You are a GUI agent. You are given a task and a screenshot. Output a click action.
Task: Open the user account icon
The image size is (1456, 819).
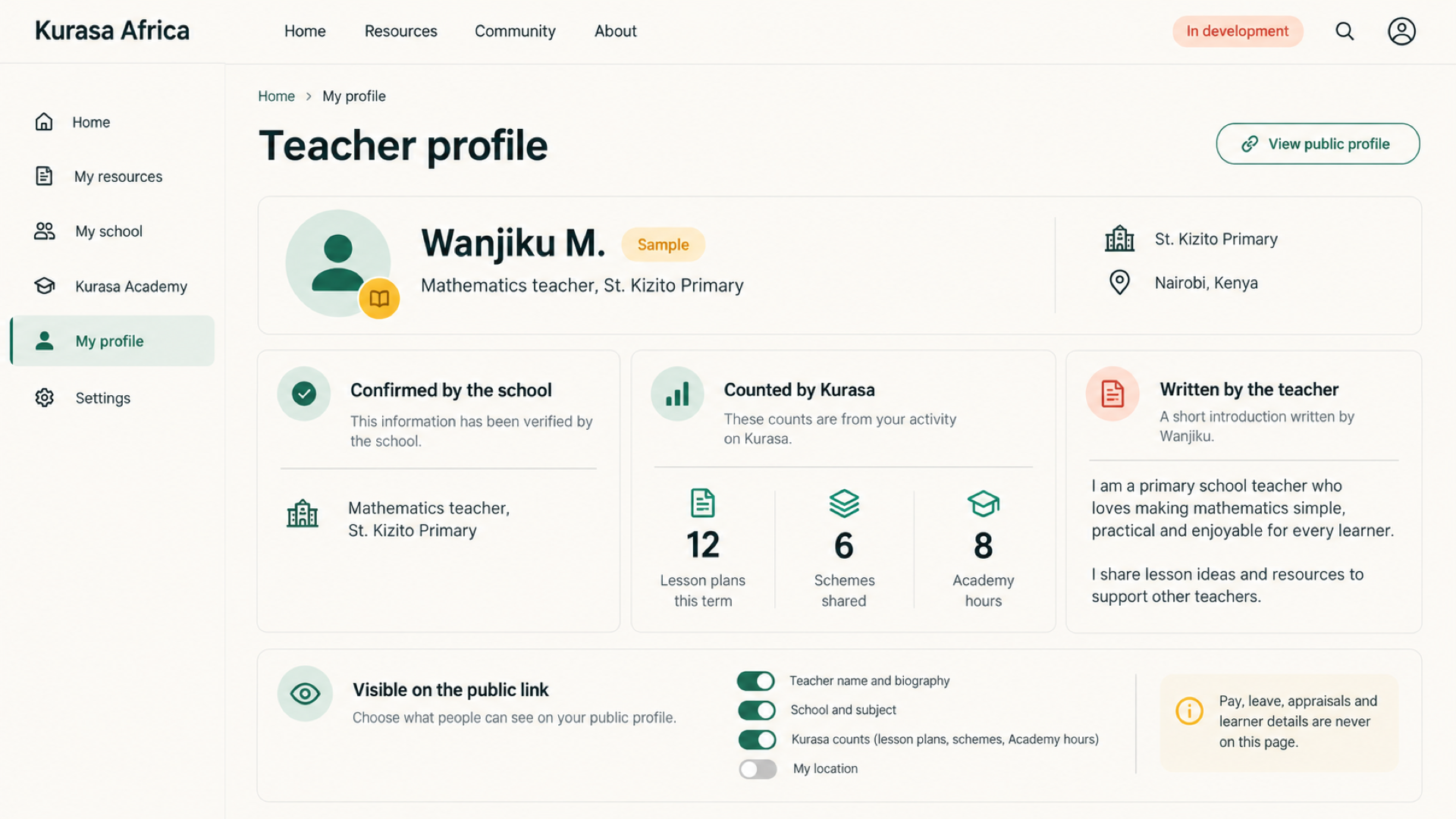pyautogui.click(x=1401, y=31)
